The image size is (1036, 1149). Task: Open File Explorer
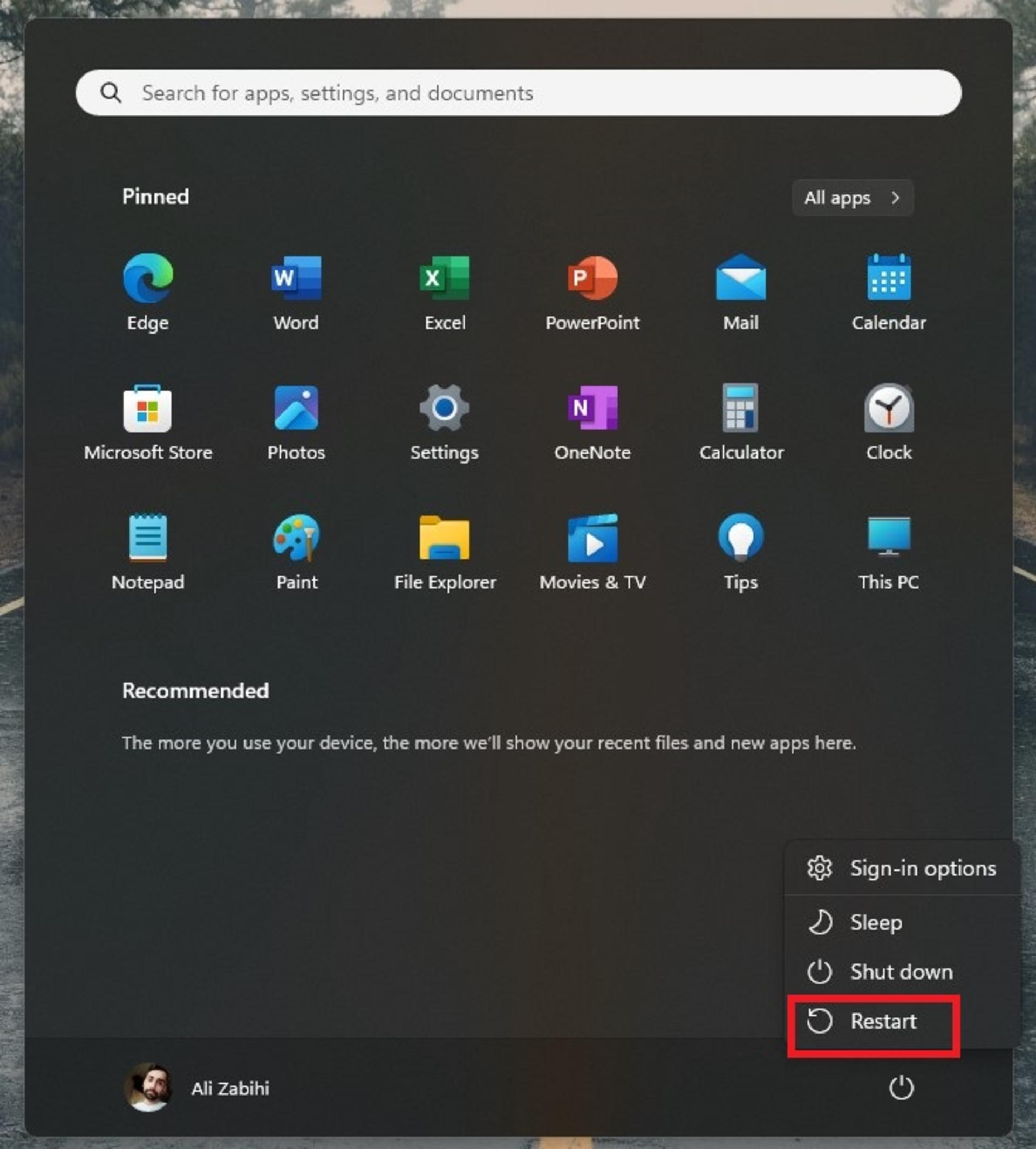click(445, 552)
